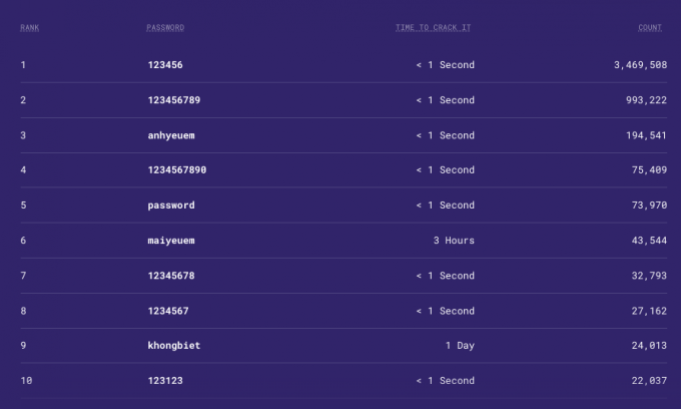This screenshot has height=409, width=681.
Task: Click the TIME TO CRACK IT header
Action: point(433,28)
